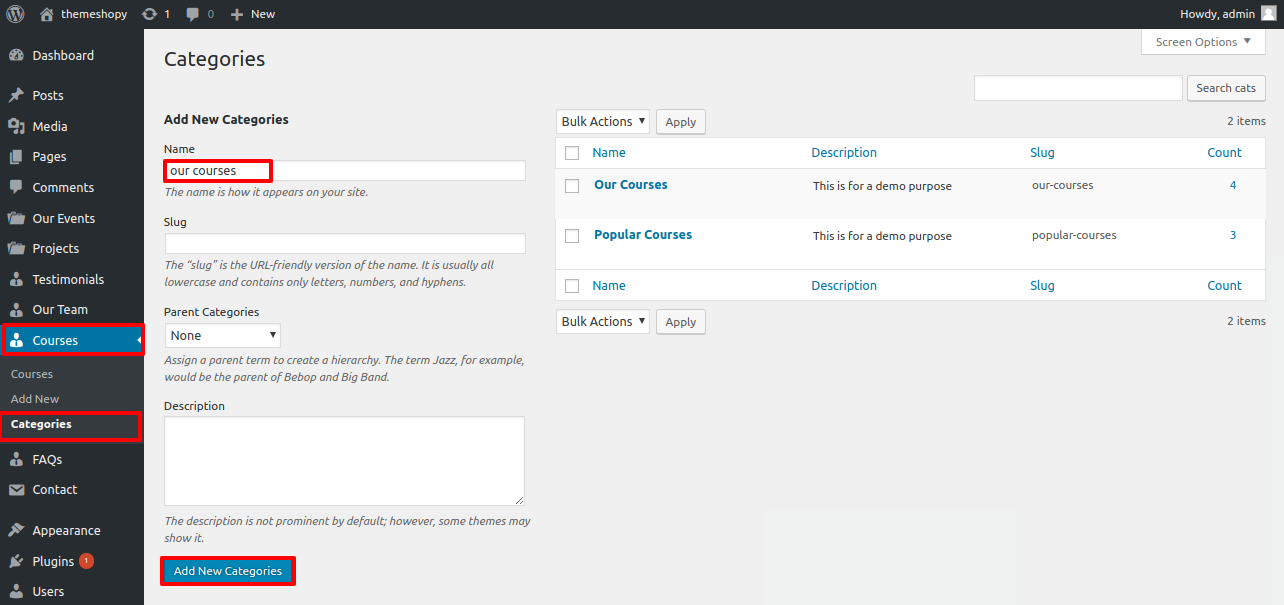Image resolution: width=1284 pixels, height=605 pixels.
Task: Click the WordPress logo icon
Action: (15, 14)
